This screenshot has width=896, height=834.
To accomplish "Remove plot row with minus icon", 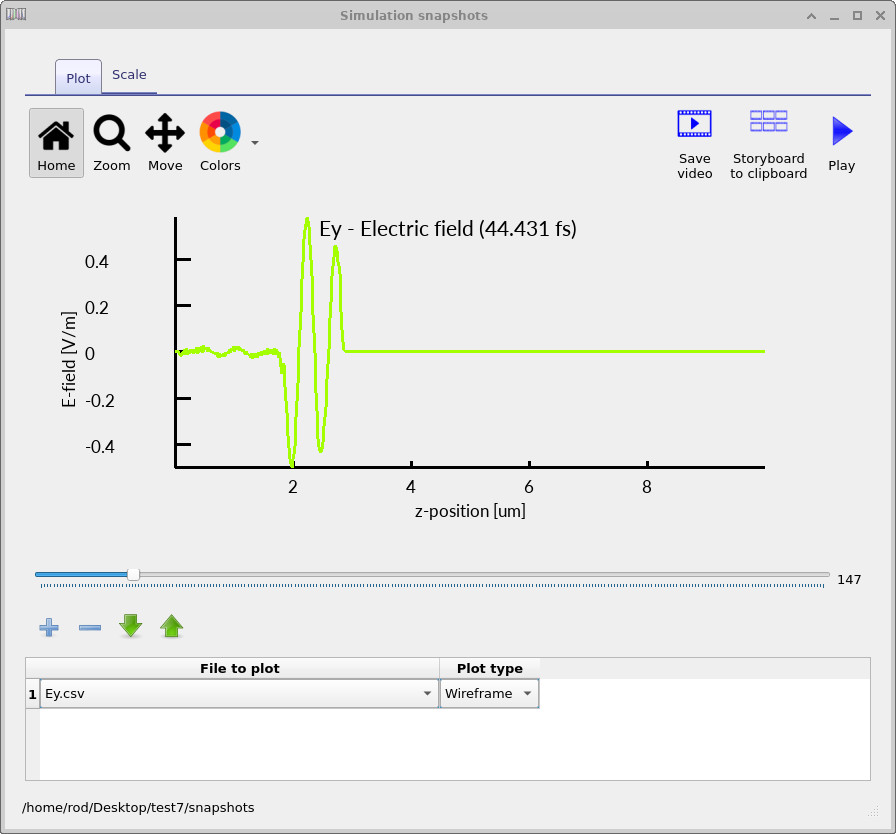I will (90, 627).
